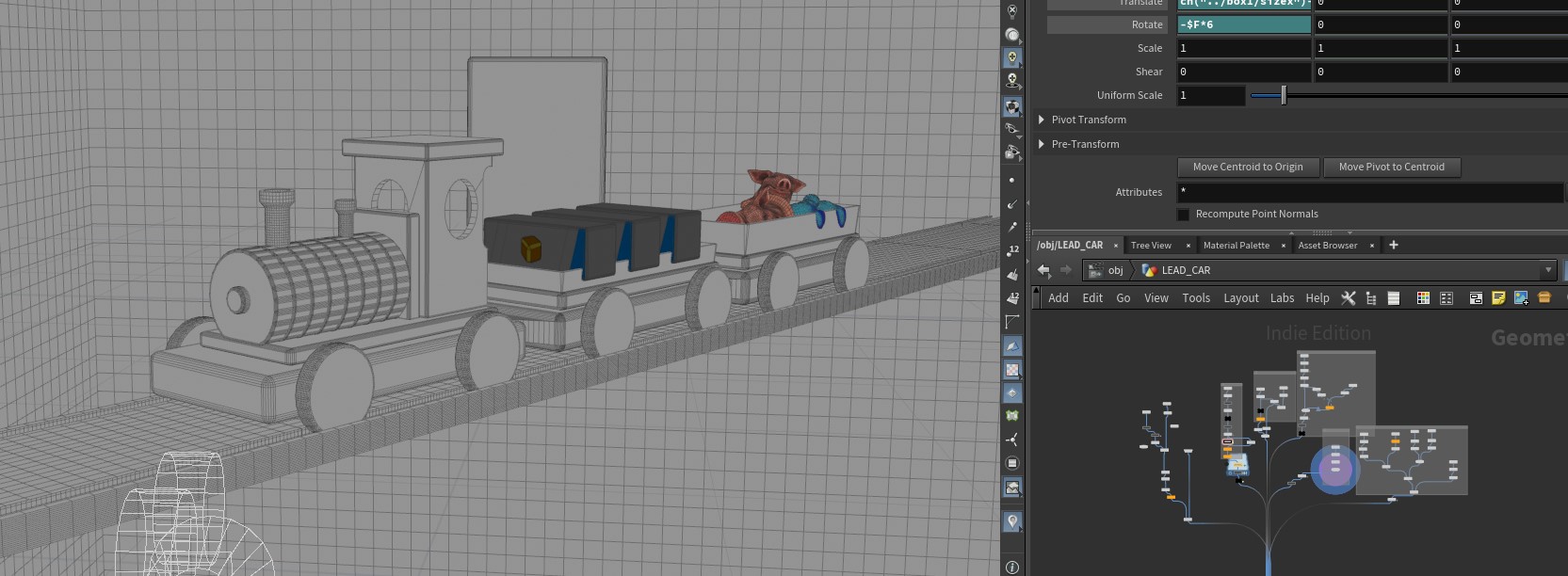Click the highlighted checkerboard display icon
The image size is (1568, 576).
coord(1012,370)
